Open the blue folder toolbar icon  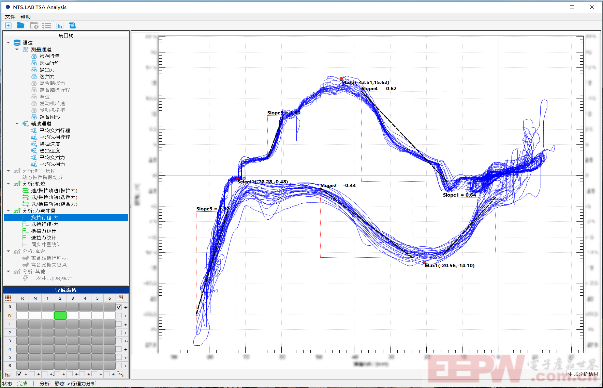click(x=20, y=25)
